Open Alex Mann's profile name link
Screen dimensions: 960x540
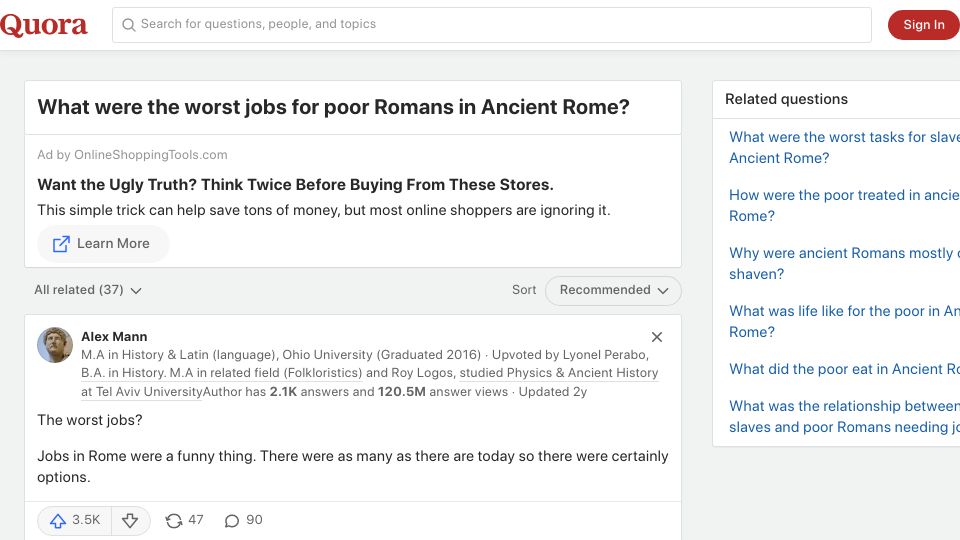[x=114, y=337]
